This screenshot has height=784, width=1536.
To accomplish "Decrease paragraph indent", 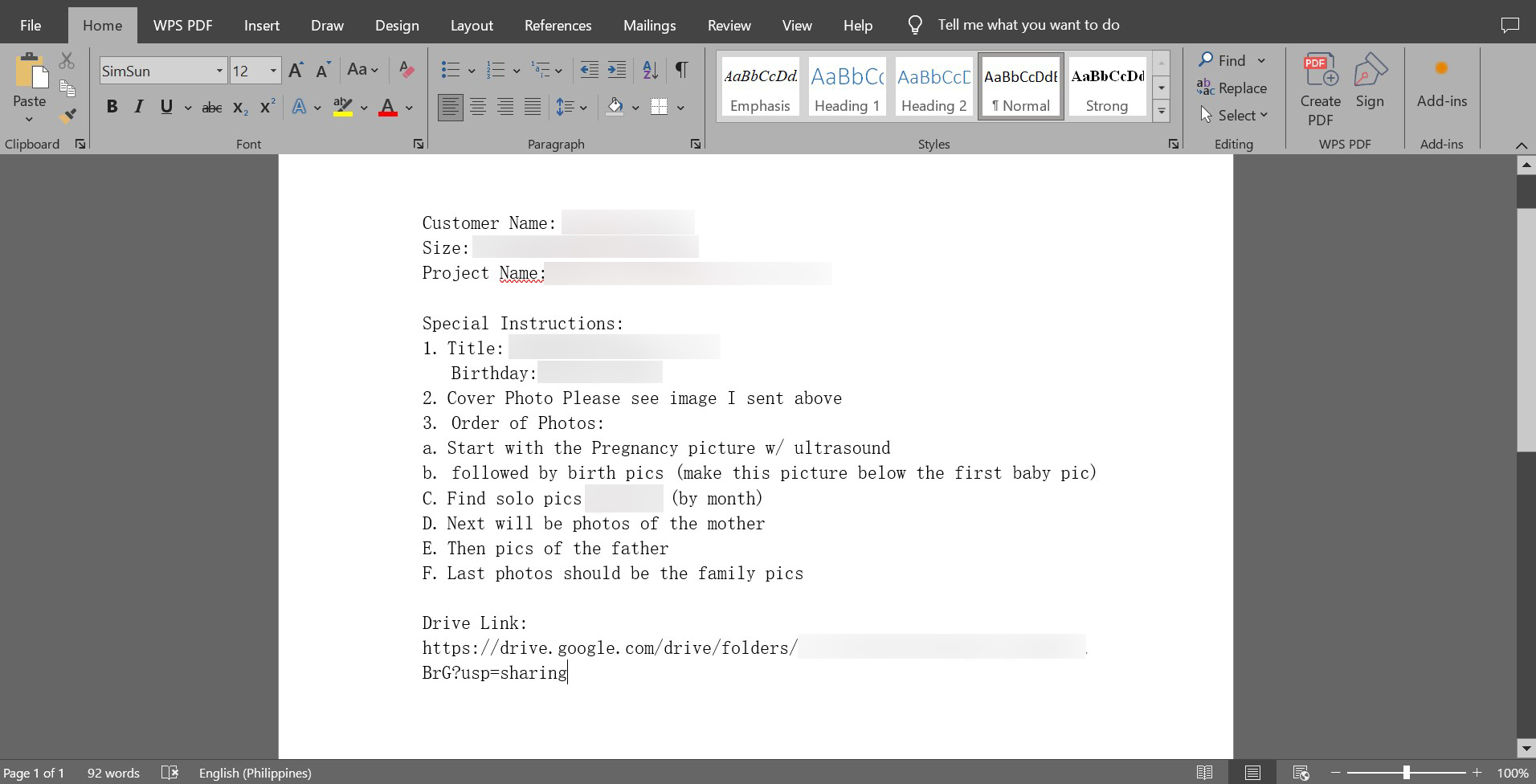I will click(x=589, y=71).
